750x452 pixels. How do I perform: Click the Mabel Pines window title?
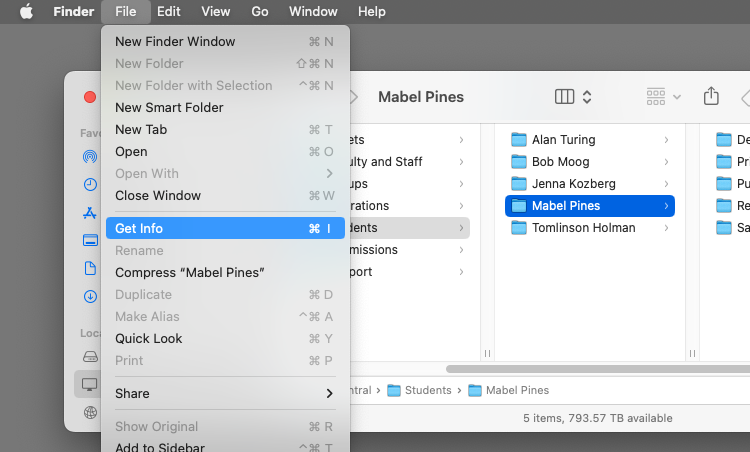pyautogui.click(x=421, y=97)
